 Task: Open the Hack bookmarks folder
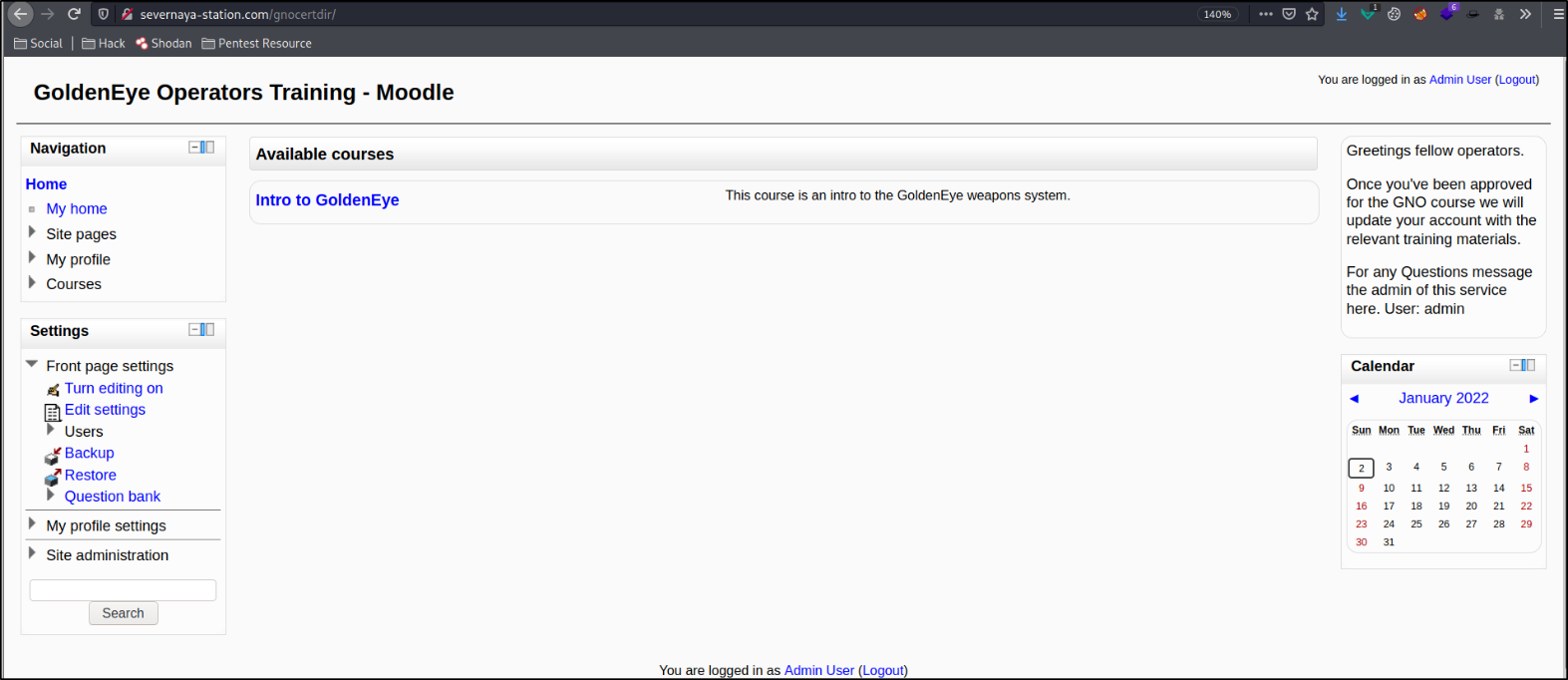(x=104, y=43)
